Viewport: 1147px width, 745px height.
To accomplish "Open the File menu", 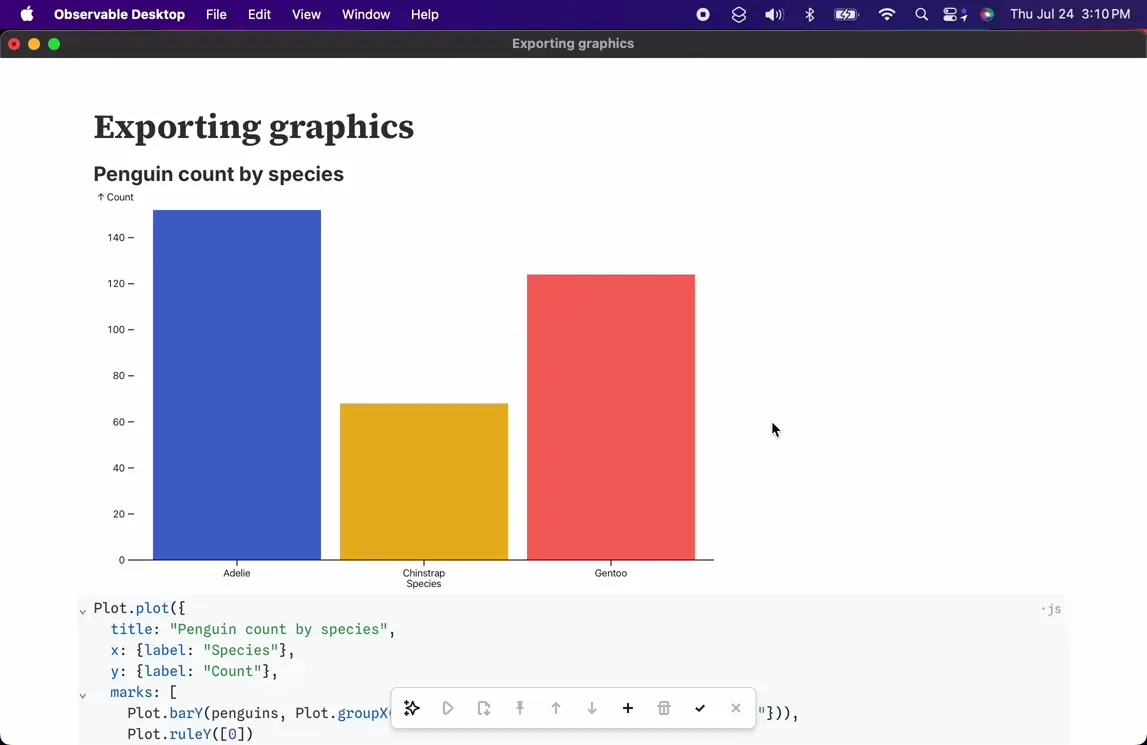I will coord(216,15).
